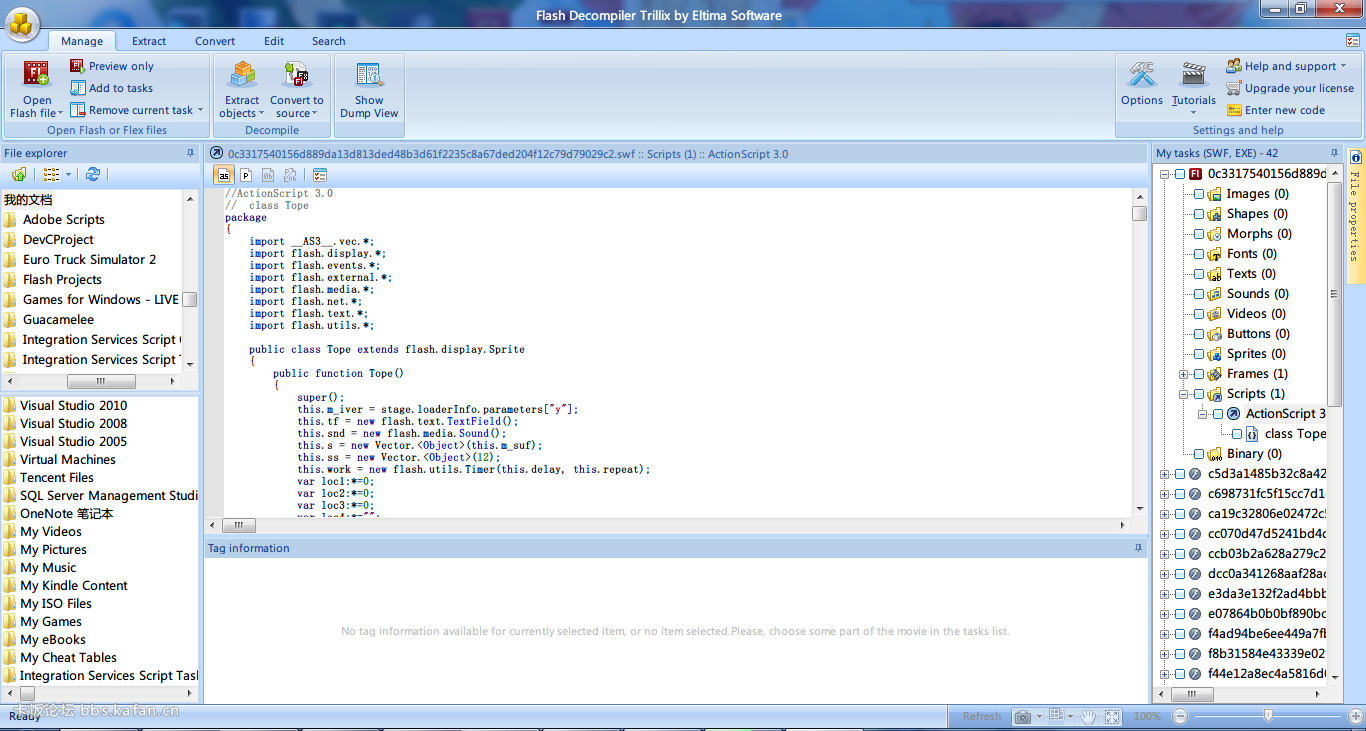Check the class Tope checkbox

1237,434
